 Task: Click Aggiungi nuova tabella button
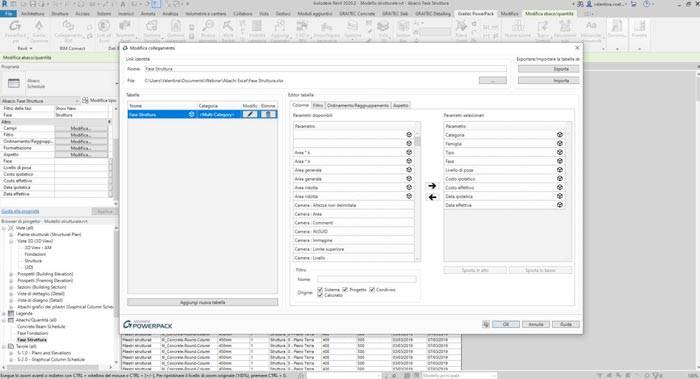[x=203, y=302]
